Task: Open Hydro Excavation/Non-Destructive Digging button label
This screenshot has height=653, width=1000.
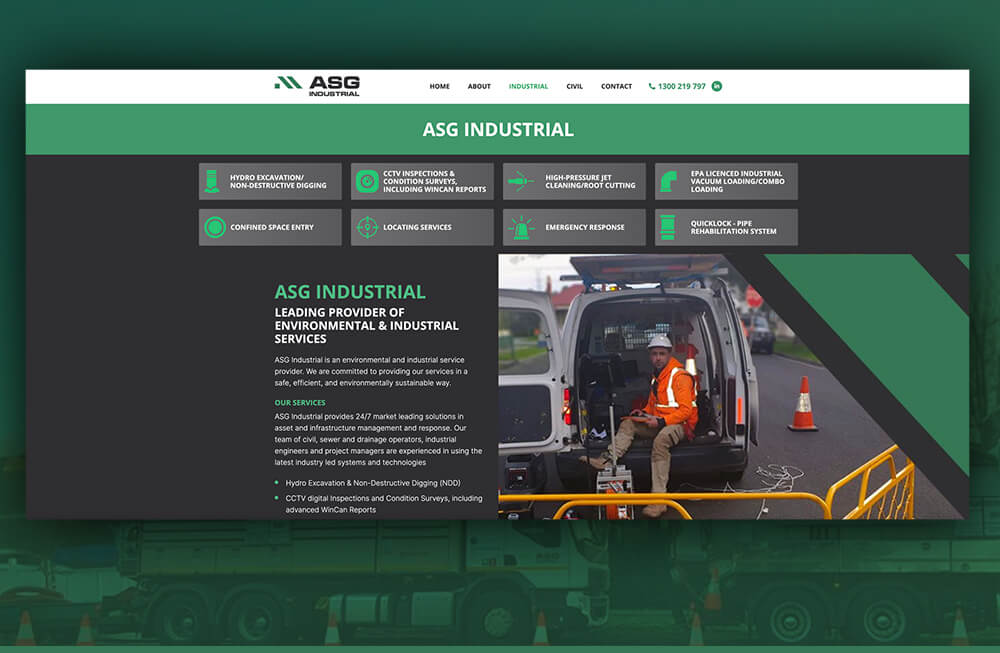Action: (278, 182)
